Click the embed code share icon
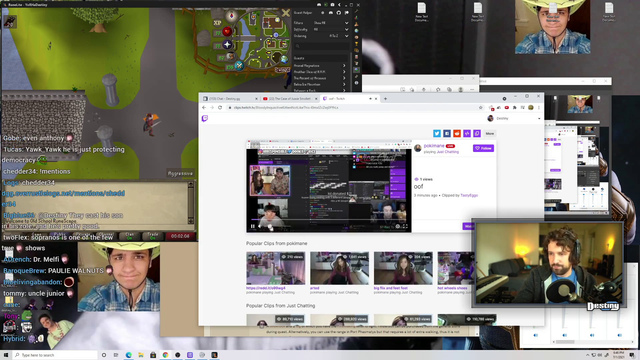 click(x=467, y=133)
